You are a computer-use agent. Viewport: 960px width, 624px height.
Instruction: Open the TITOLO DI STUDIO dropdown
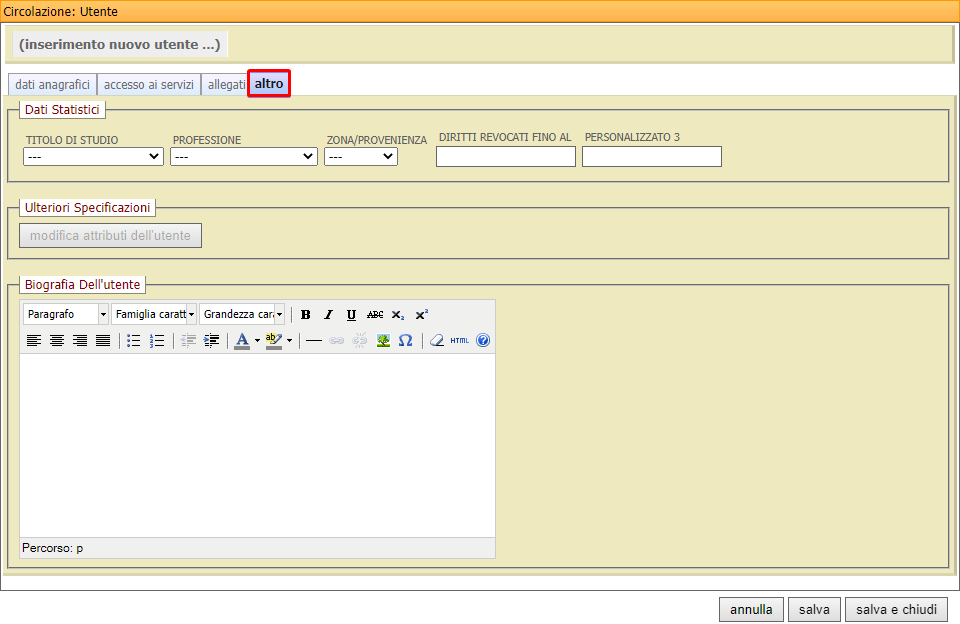(93, 156)
